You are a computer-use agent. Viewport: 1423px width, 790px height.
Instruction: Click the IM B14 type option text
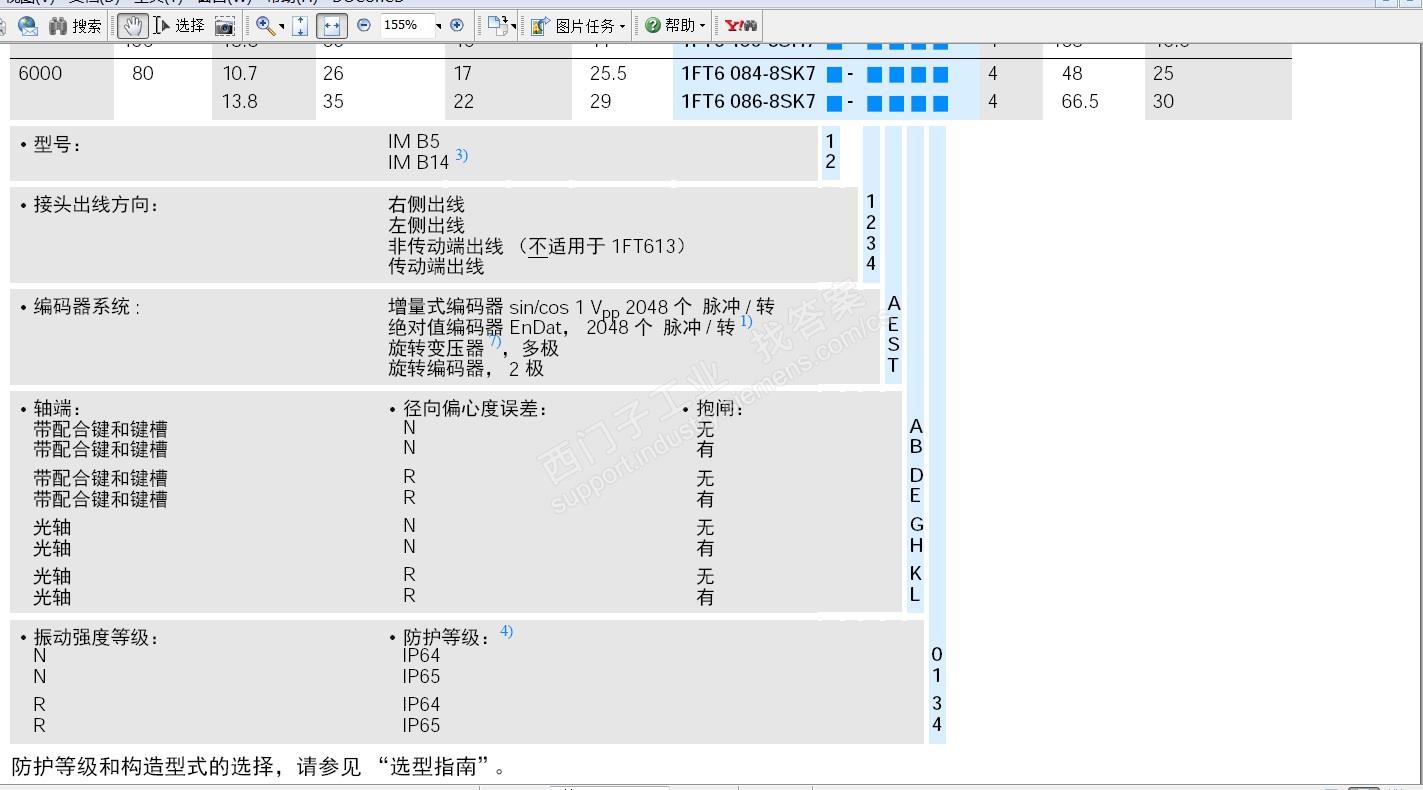(419, 162)
